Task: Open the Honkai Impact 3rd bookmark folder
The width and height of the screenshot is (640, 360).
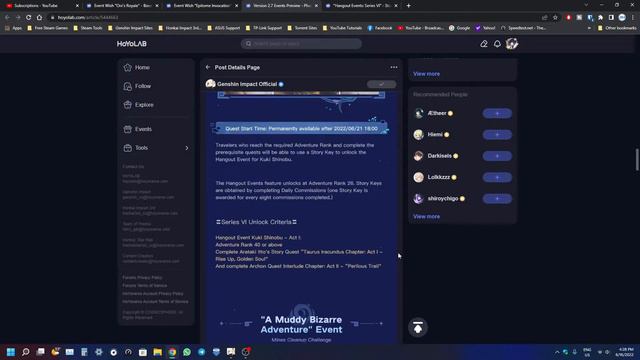Action: [180, 28]
